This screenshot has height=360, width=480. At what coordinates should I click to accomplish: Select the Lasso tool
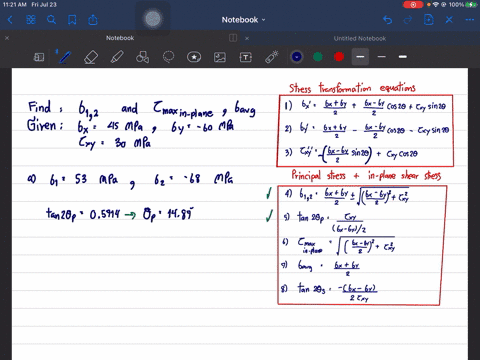click(168, 57)
